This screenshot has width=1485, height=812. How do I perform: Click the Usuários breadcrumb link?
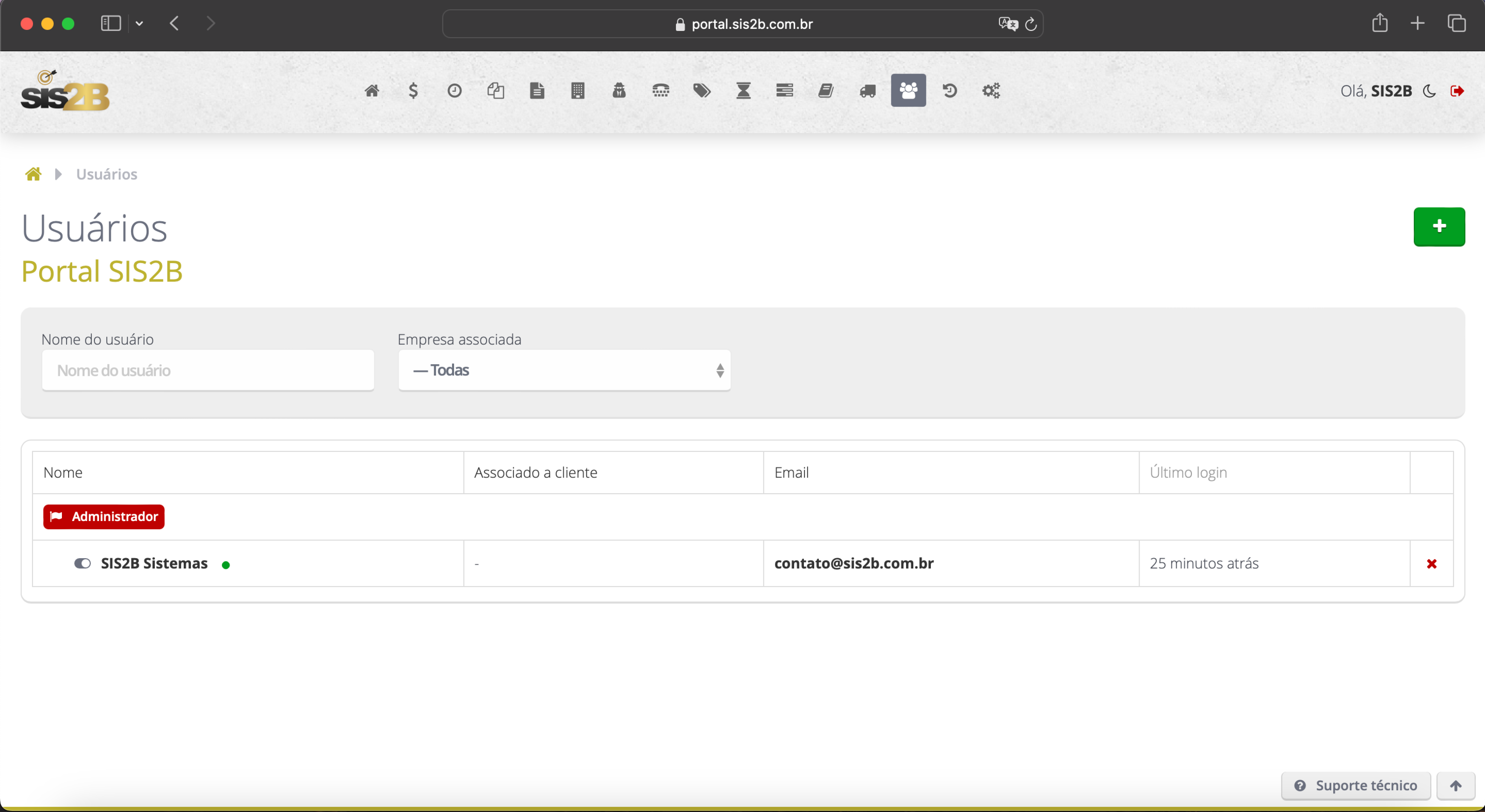click(107, 174)
